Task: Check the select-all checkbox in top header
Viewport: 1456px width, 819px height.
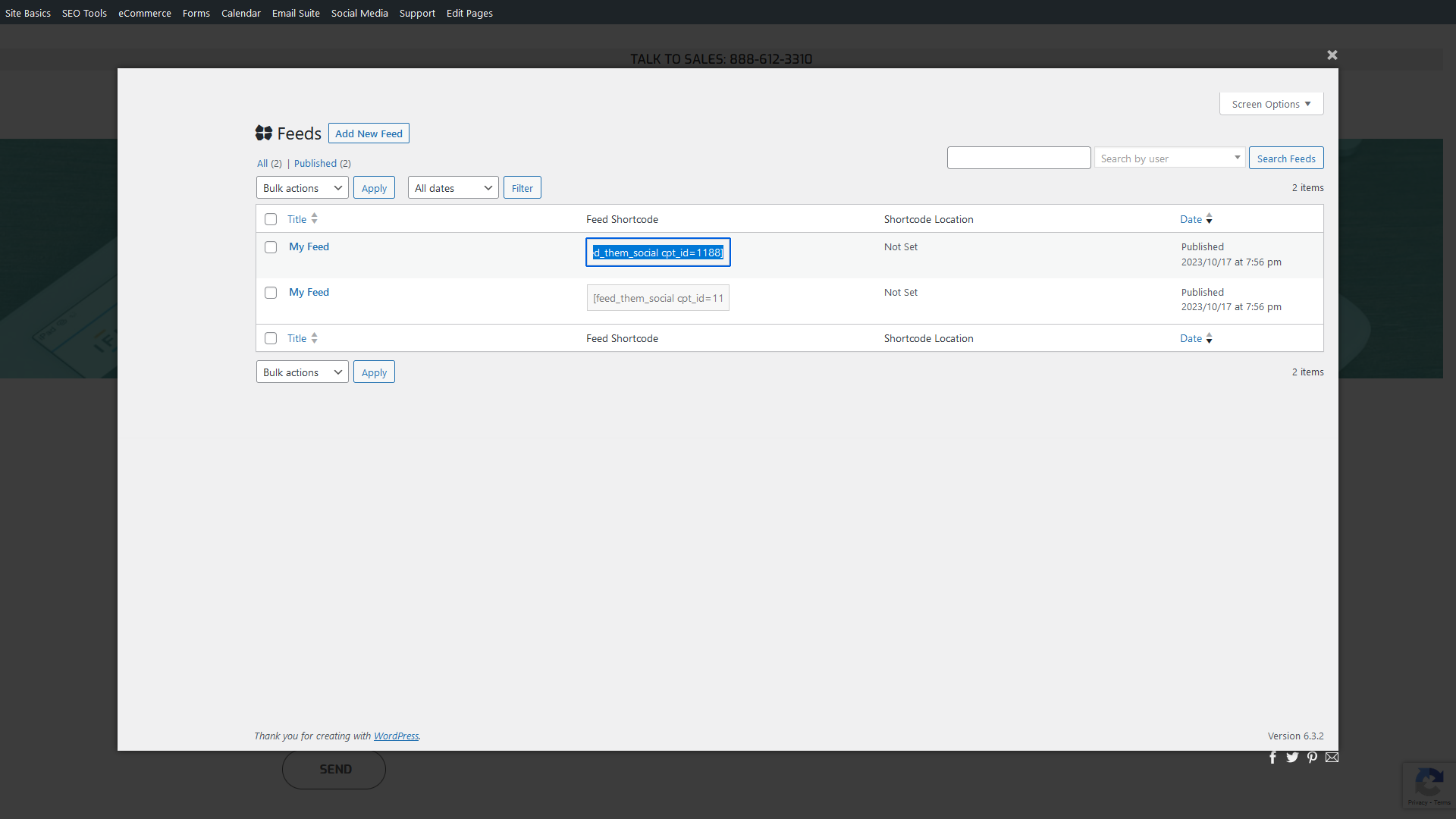Action: tap(271, 219)
